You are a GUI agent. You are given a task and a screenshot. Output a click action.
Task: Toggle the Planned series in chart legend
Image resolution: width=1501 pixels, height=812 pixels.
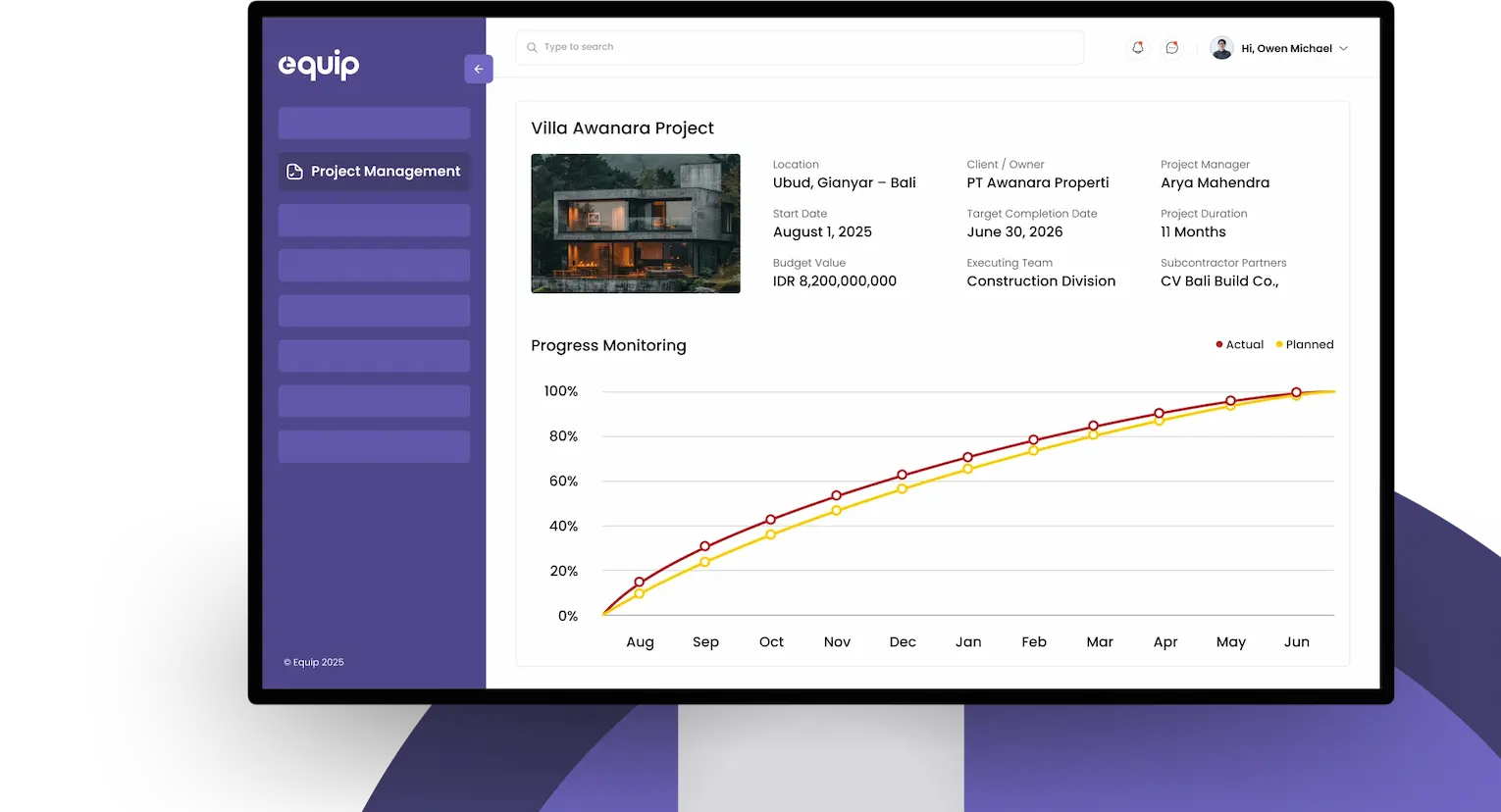[x=1304, y=344]
